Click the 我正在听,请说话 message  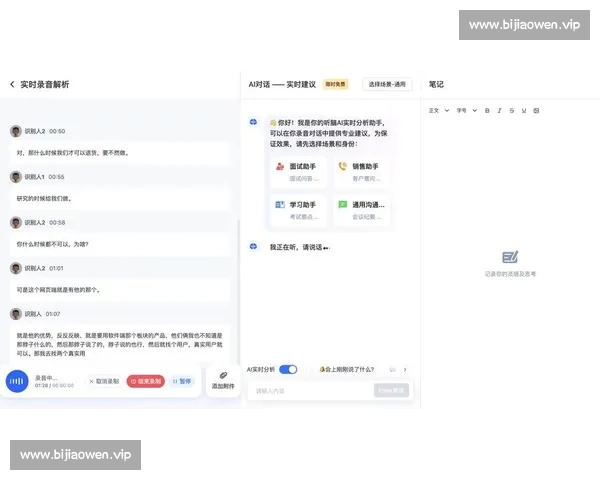[300, 247]
